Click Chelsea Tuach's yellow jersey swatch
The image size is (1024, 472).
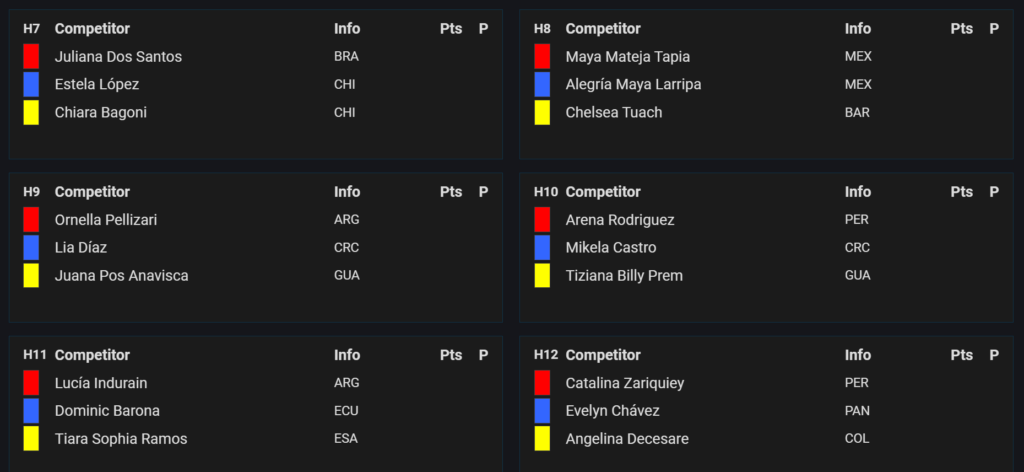pyautogui.click(x=542, y=112)
